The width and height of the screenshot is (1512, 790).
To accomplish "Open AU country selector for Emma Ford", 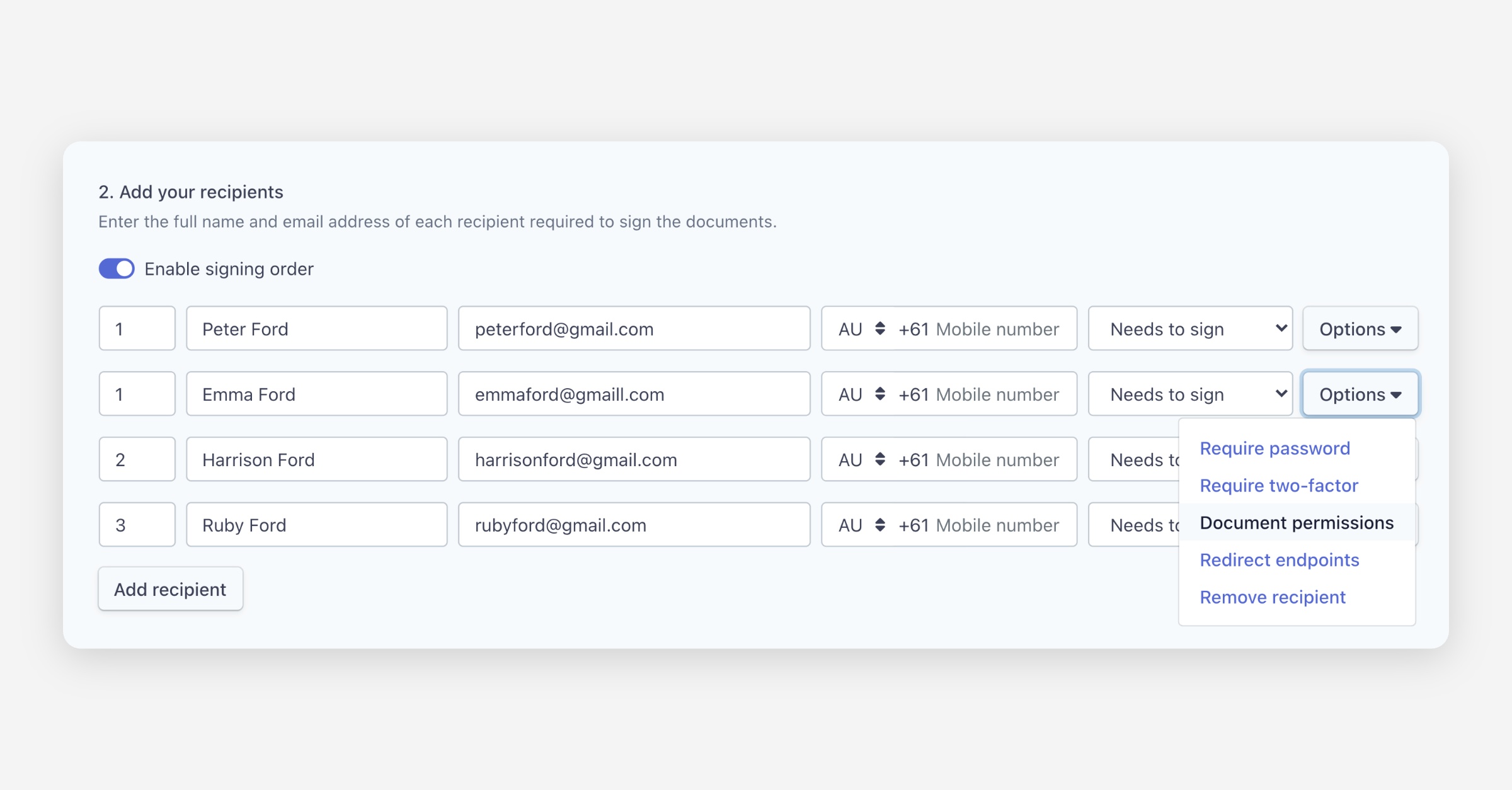I will (861, 394).
